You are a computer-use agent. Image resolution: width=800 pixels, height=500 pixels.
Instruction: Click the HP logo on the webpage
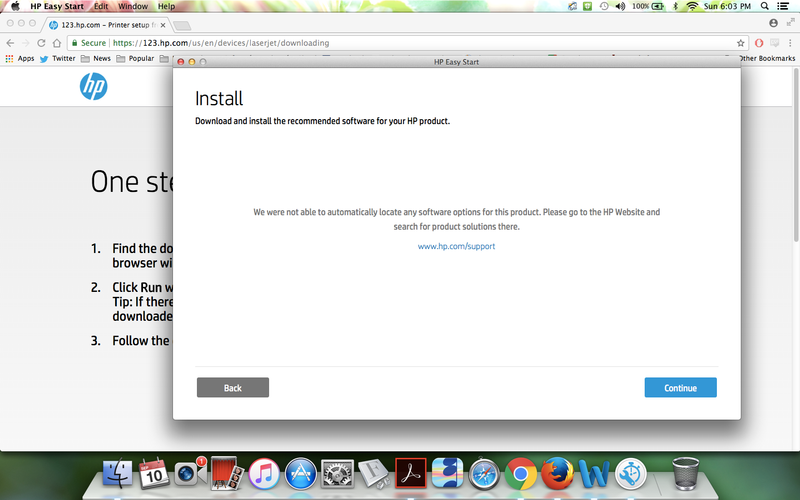tap(93, 86)
